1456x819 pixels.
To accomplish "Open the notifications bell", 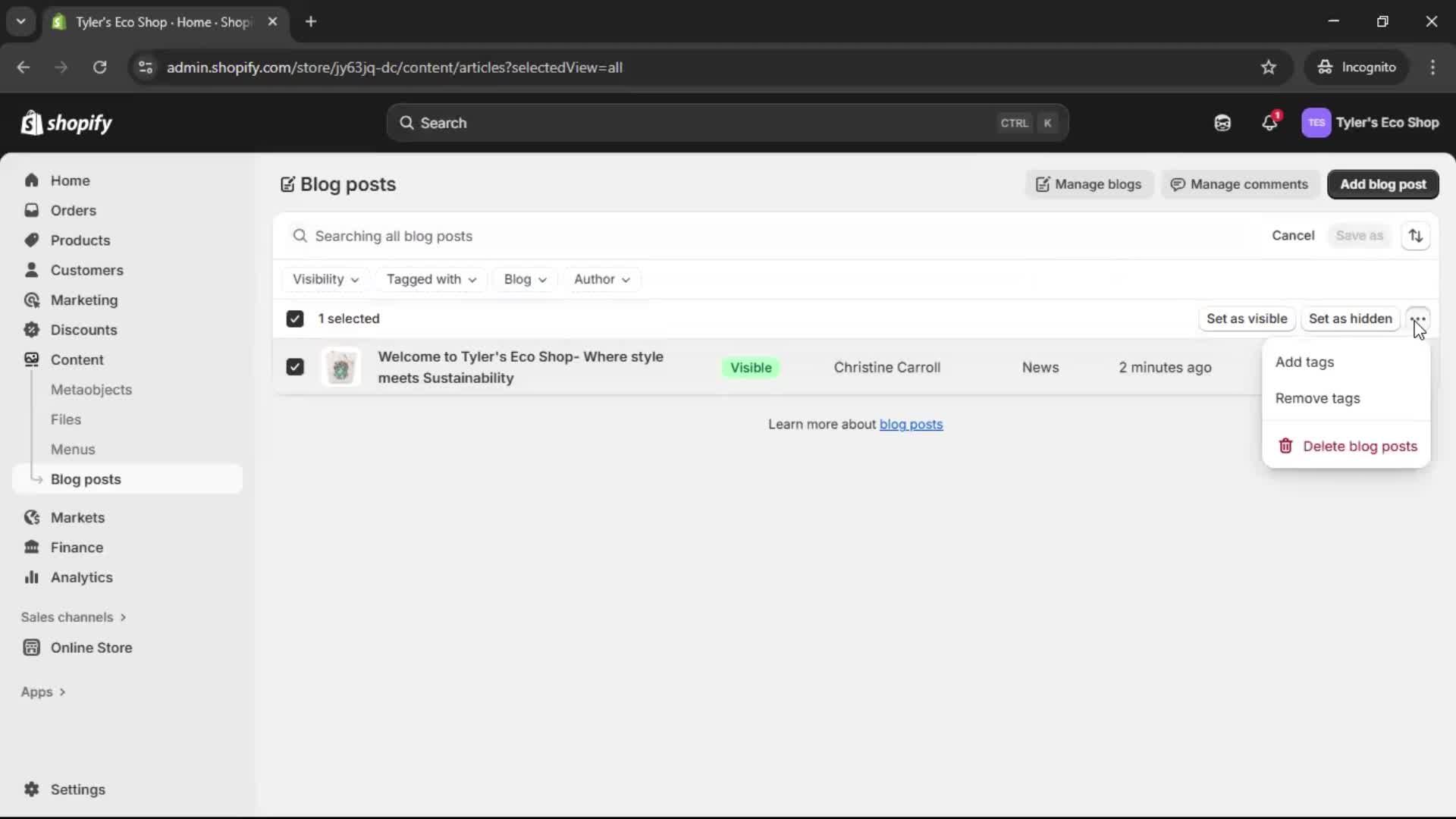I will (1270, 123).
